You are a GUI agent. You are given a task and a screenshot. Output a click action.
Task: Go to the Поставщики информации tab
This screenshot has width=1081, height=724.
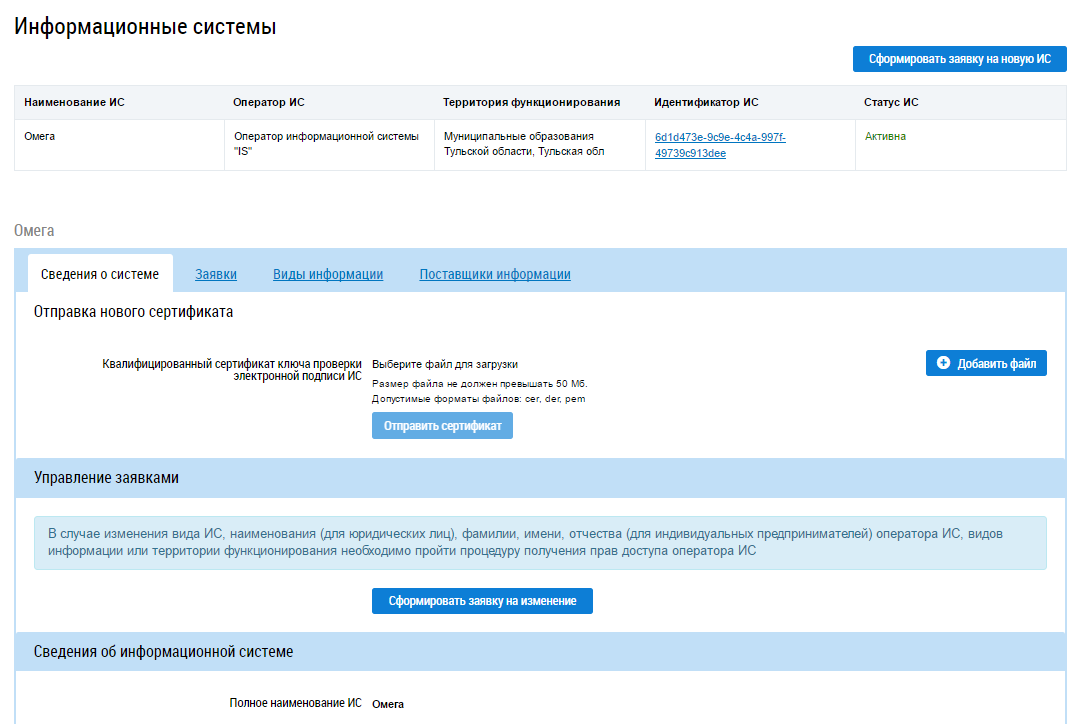click(495, 275)
